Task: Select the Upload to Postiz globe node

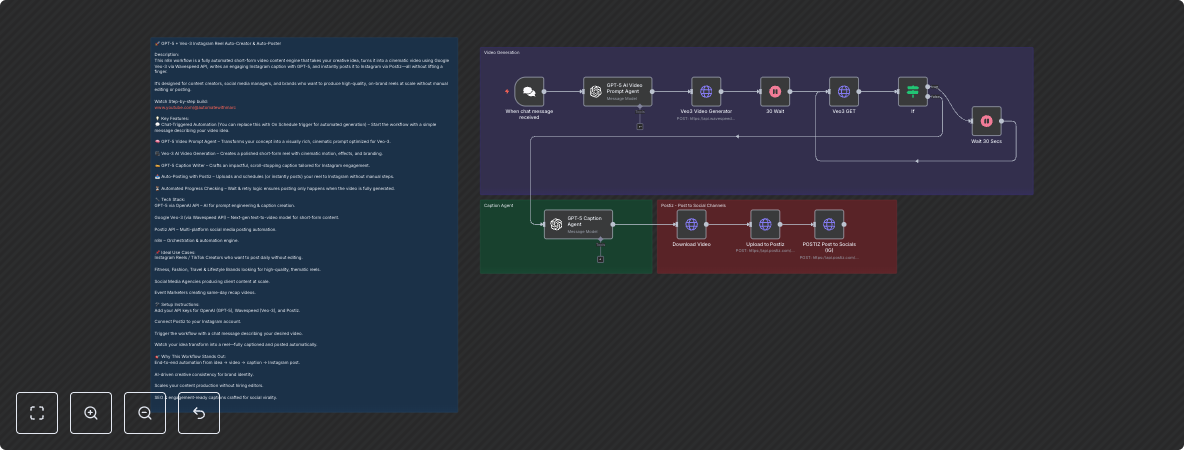Action: 765,224
